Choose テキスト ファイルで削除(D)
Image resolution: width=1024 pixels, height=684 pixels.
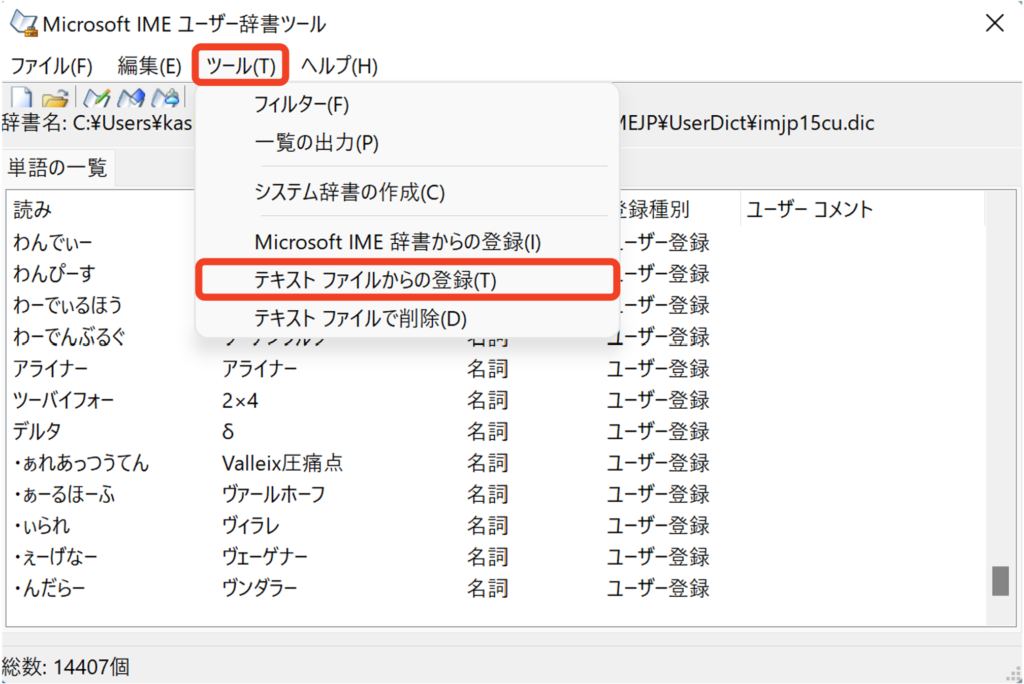(360, 319)
